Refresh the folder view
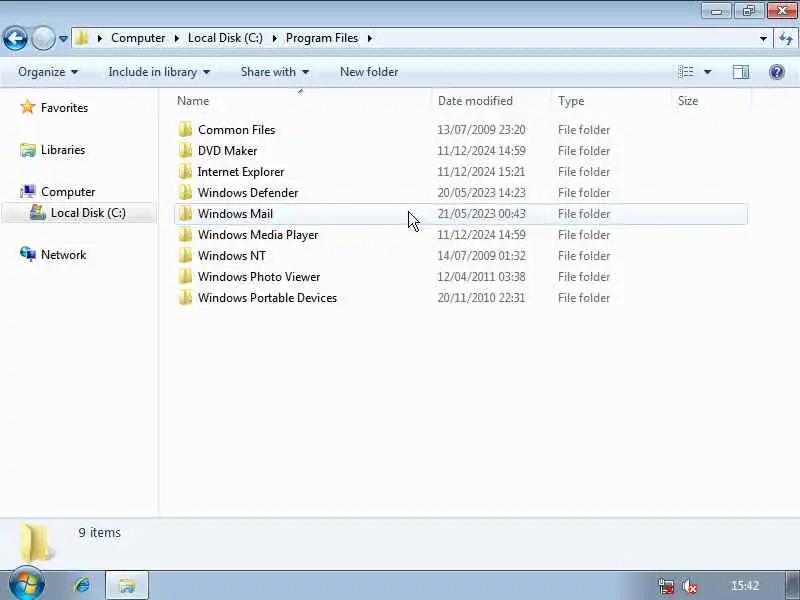The image size is (800, 600). pos(786,38)
